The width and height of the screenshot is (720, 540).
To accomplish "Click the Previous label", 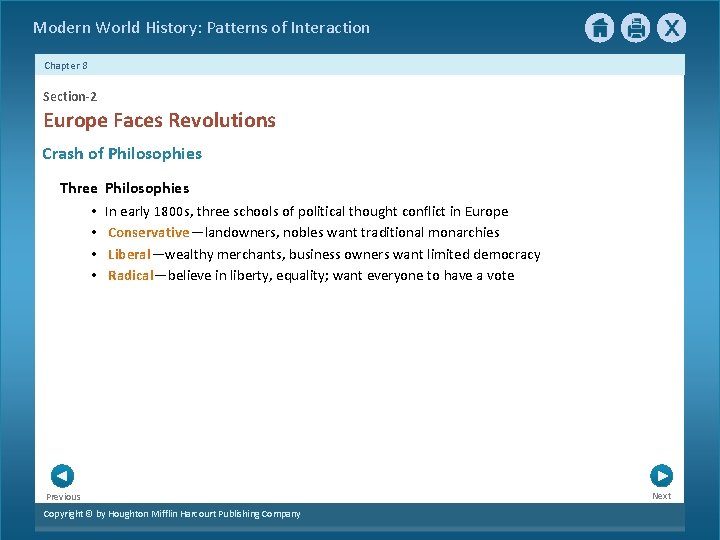I will [63, 497].
